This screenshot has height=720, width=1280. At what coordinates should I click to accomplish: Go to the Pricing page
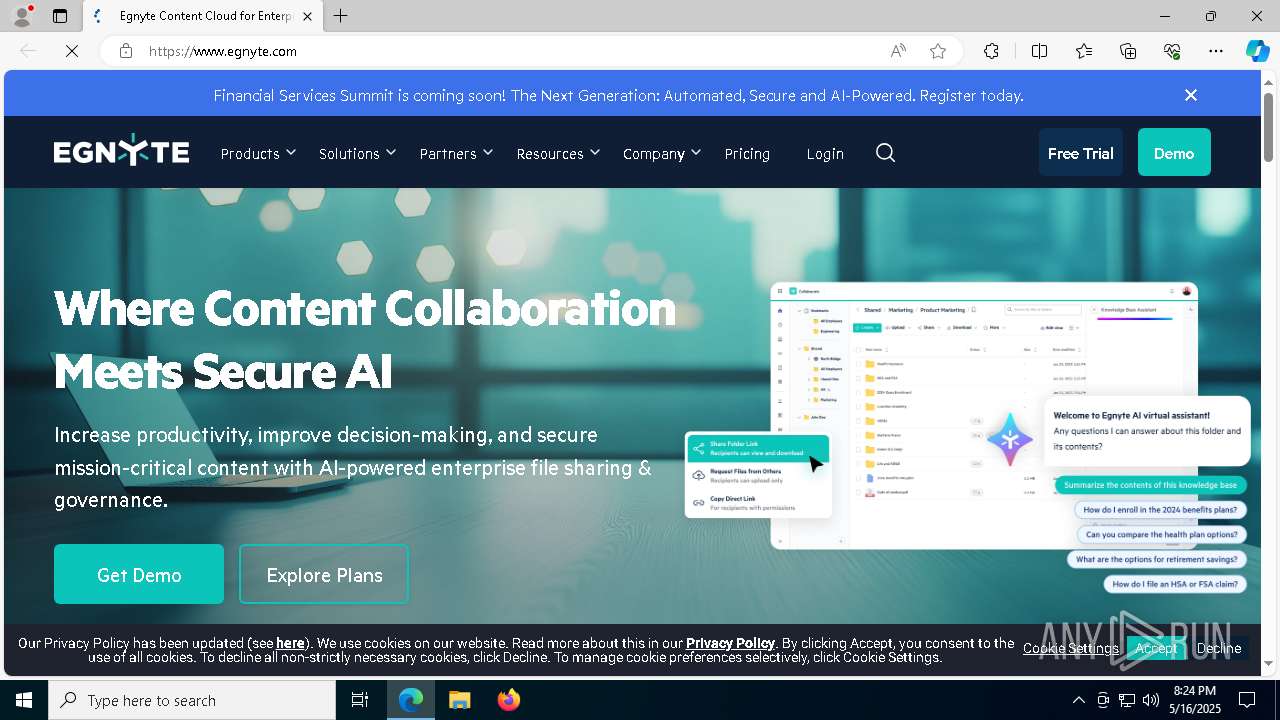(x=747, y=153)
